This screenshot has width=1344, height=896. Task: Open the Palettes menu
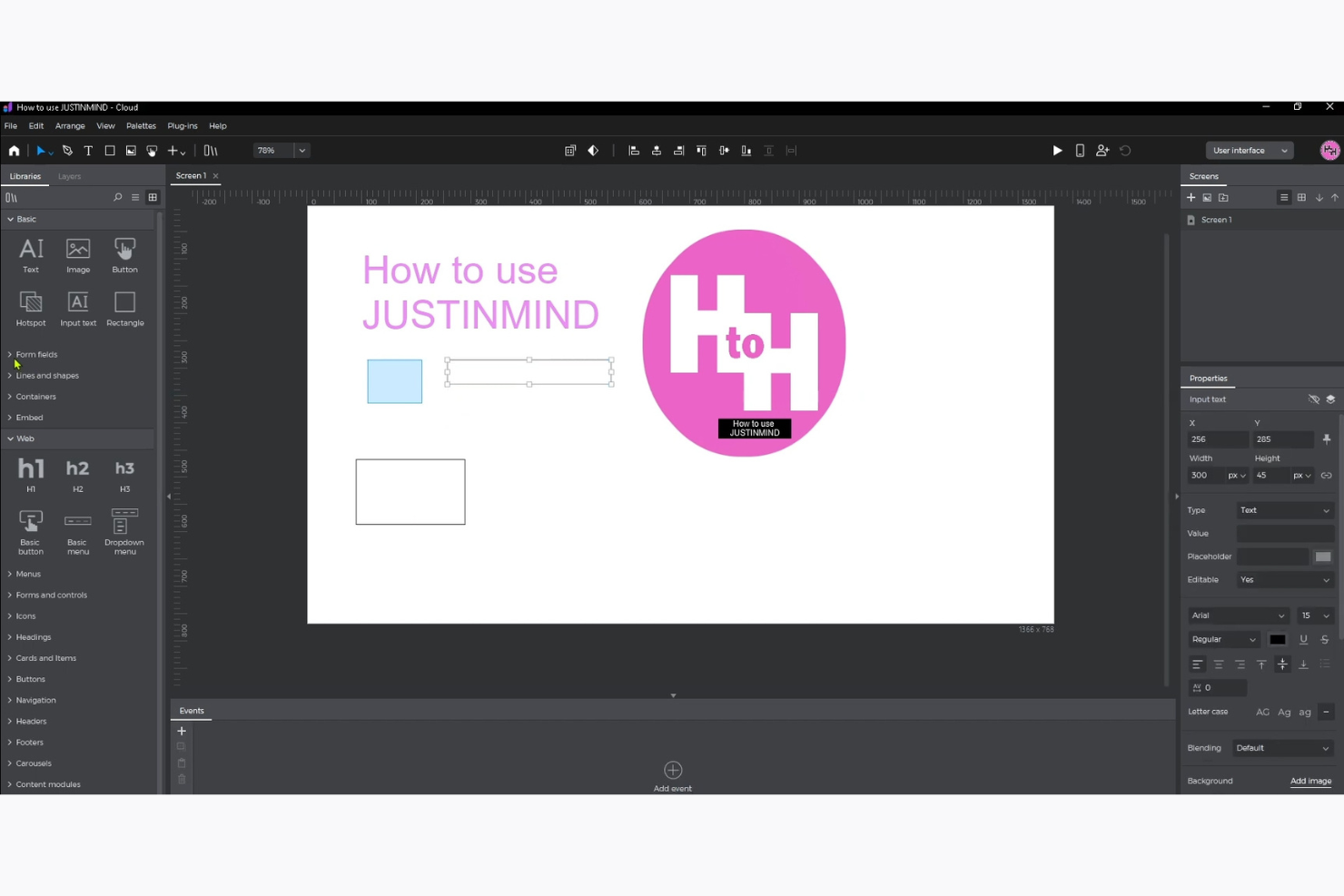pyautogui.click(x=141, y=126)
